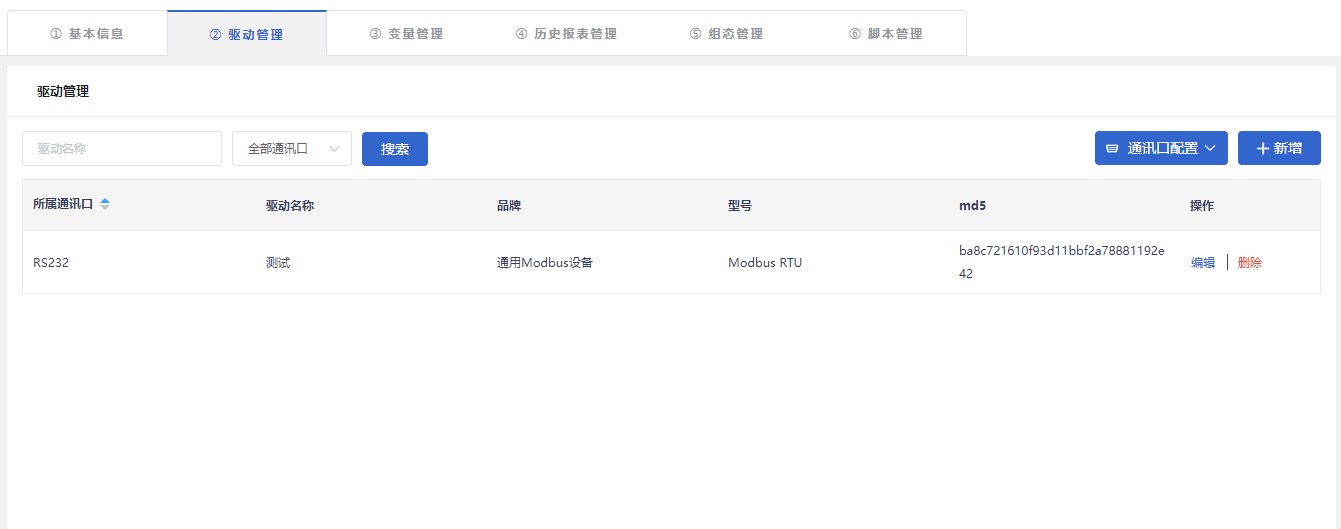Click the 新增 button

(1279, 148)
